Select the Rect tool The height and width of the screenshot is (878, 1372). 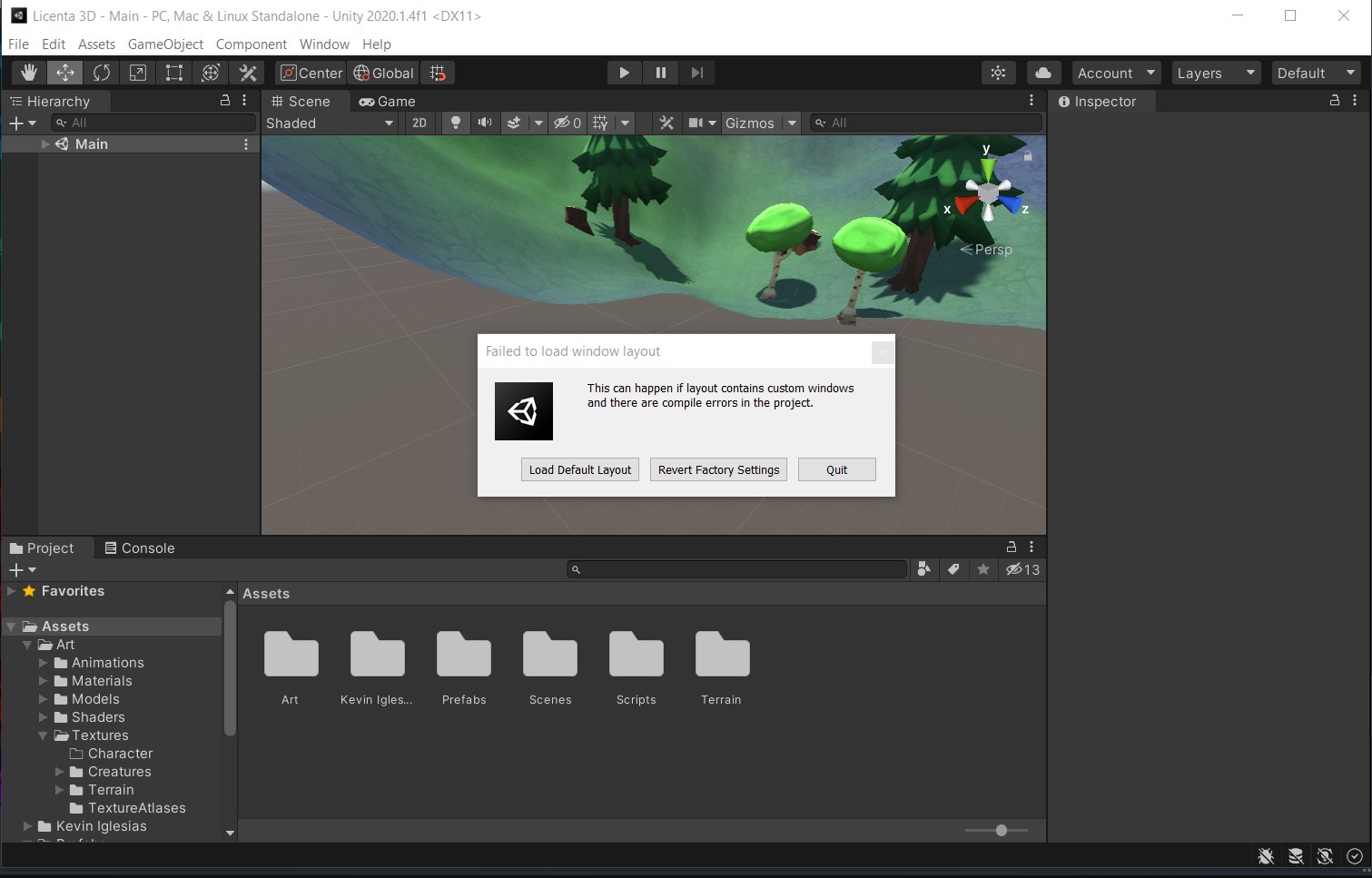coord(174,73)
